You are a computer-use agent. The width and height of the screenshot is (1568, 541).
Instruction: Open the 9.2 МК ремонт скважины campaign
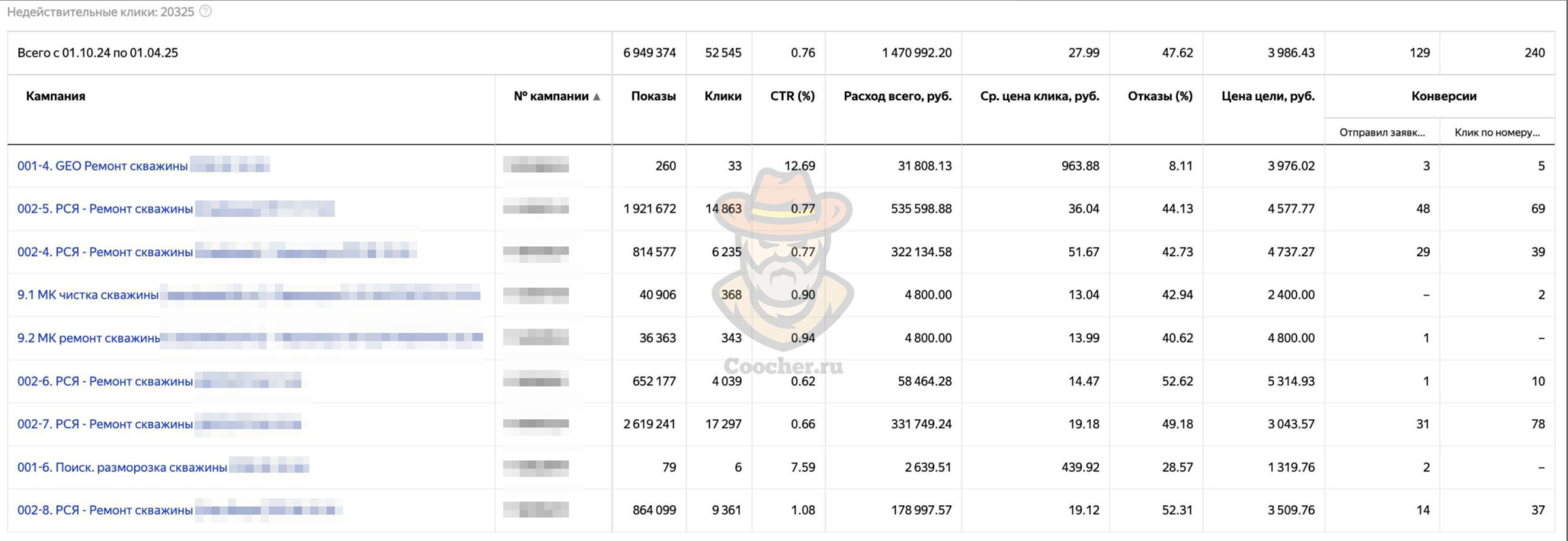point(88,338)
